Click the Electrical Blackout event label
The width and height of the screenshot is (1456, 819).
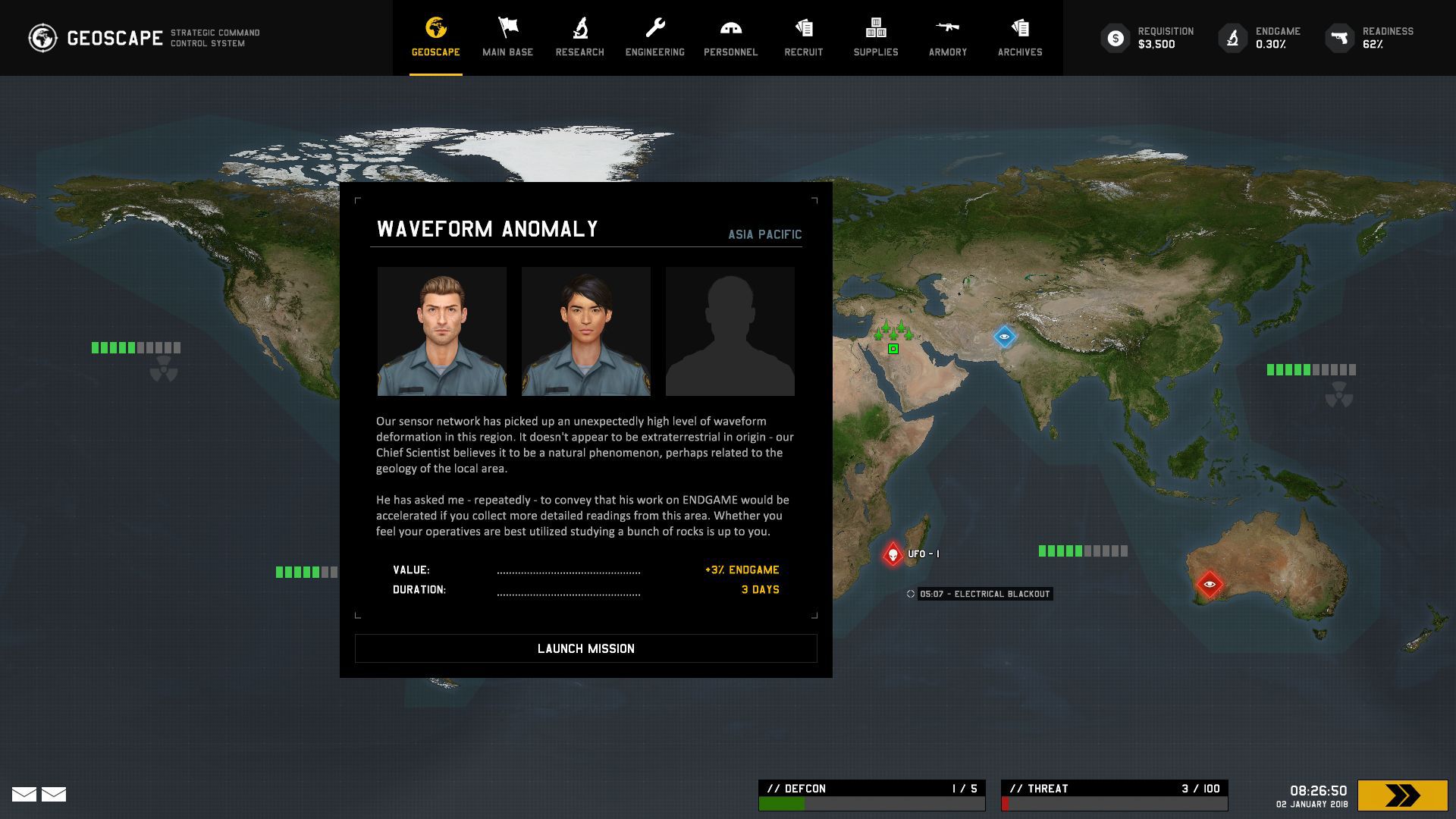pyautogui.click(x=984, y=594)
